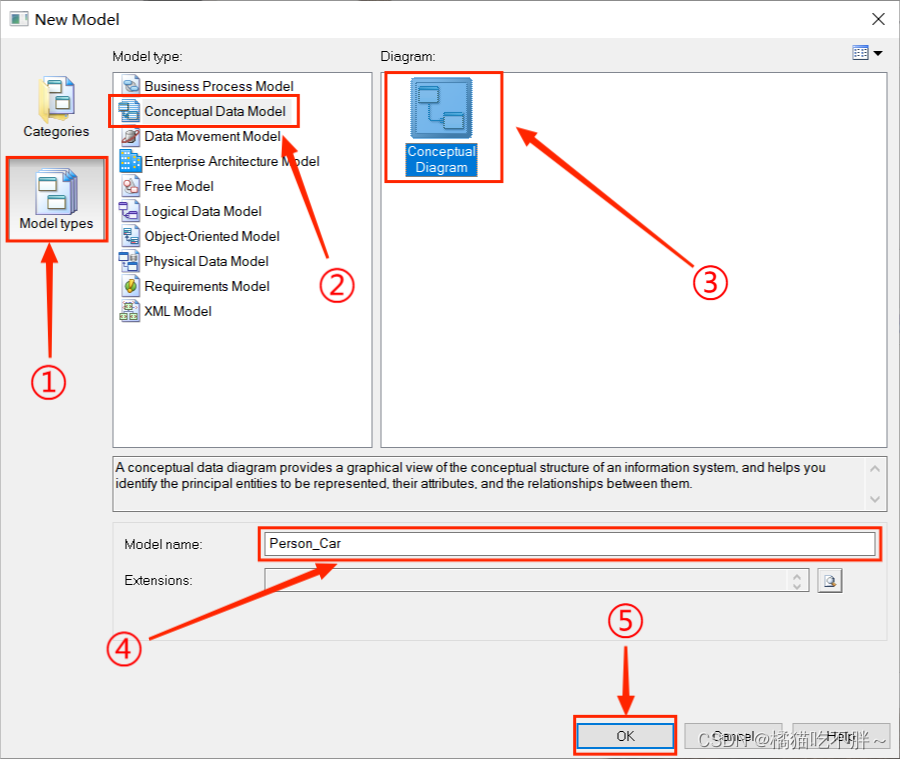This screenshot has height=759, width=901.
Task: Click the Physical Data Model icon
Action: pyautogui.click(x=129, y=261)
